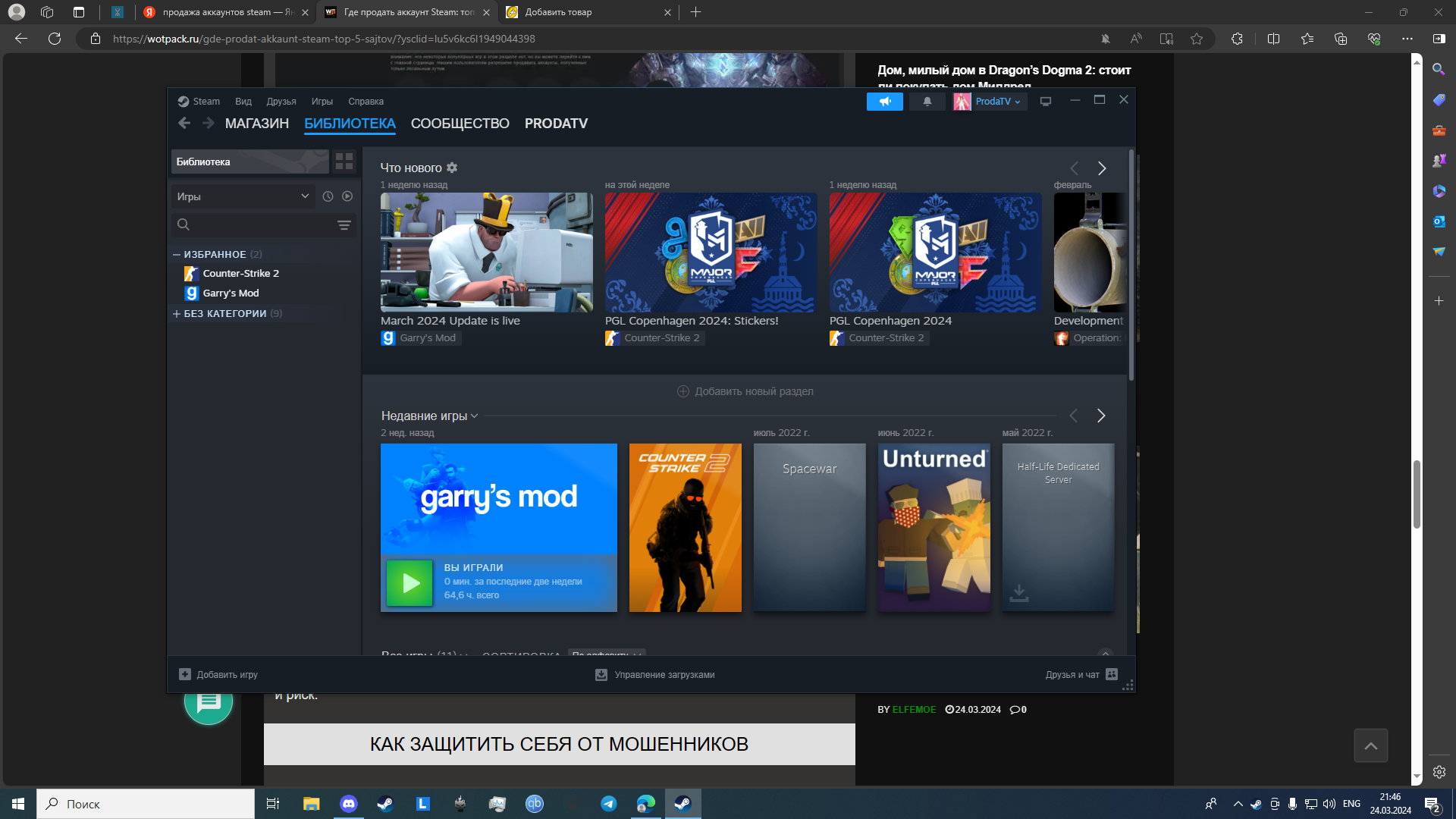Open Steam notifications bell
Image resolution: width=1456 pixels, height=819 pixels.
click(x=927, y=102)
